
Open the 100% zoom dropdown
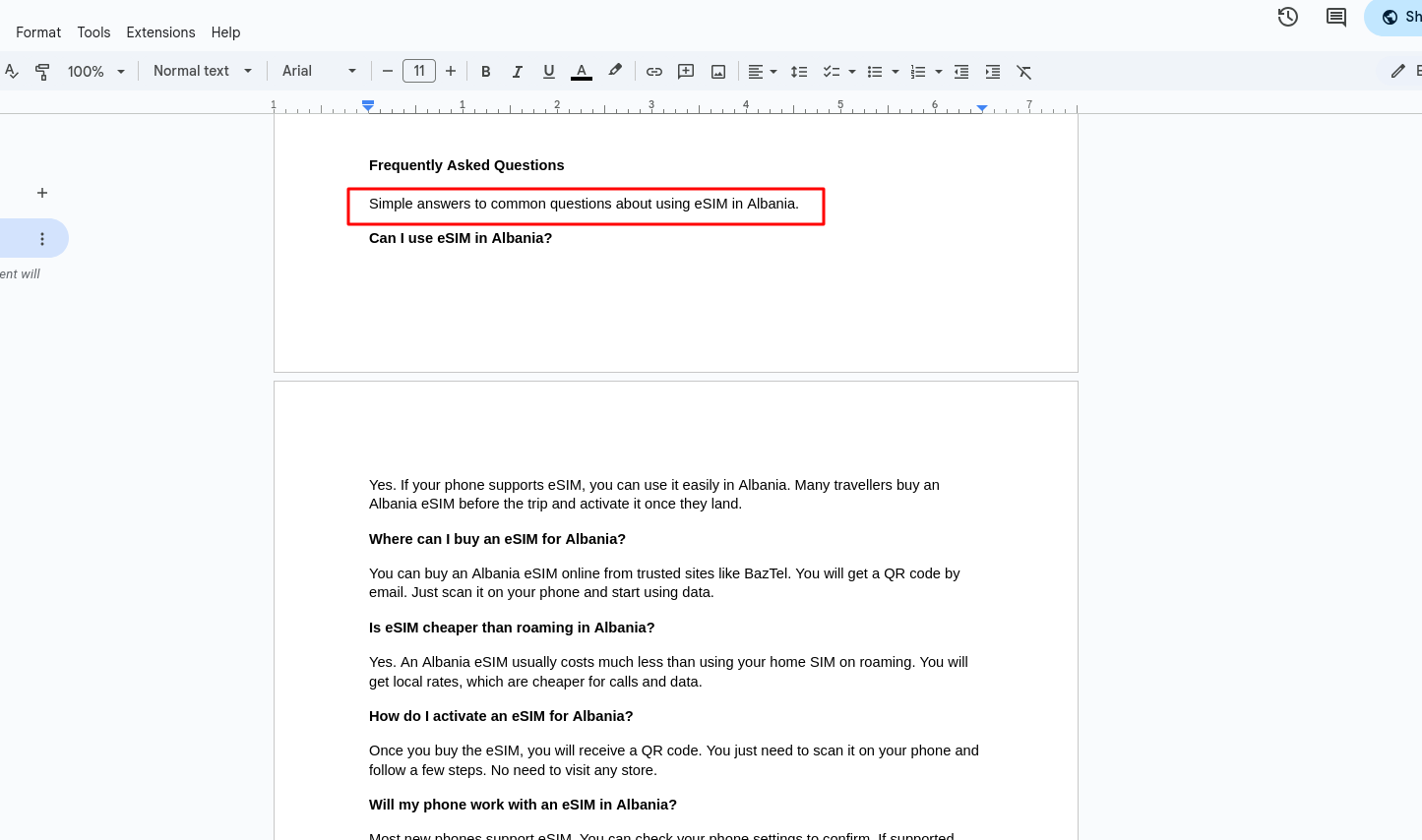point(95,72)
